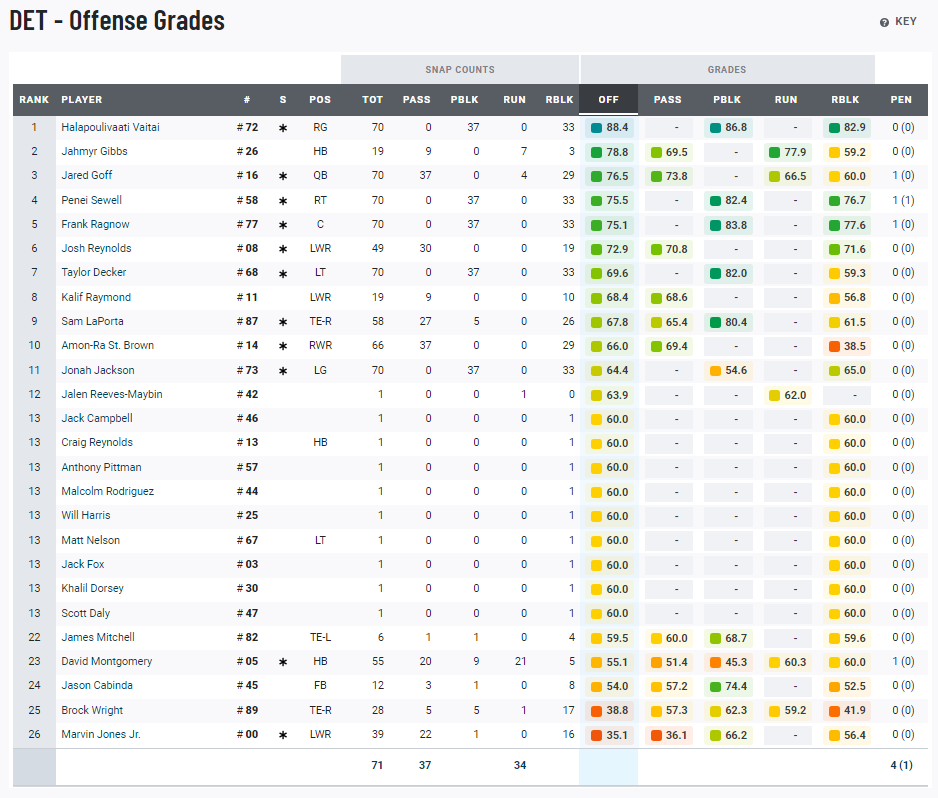
Task: Switch to the SNAP COUNTS section header
Action: (460, 69)
